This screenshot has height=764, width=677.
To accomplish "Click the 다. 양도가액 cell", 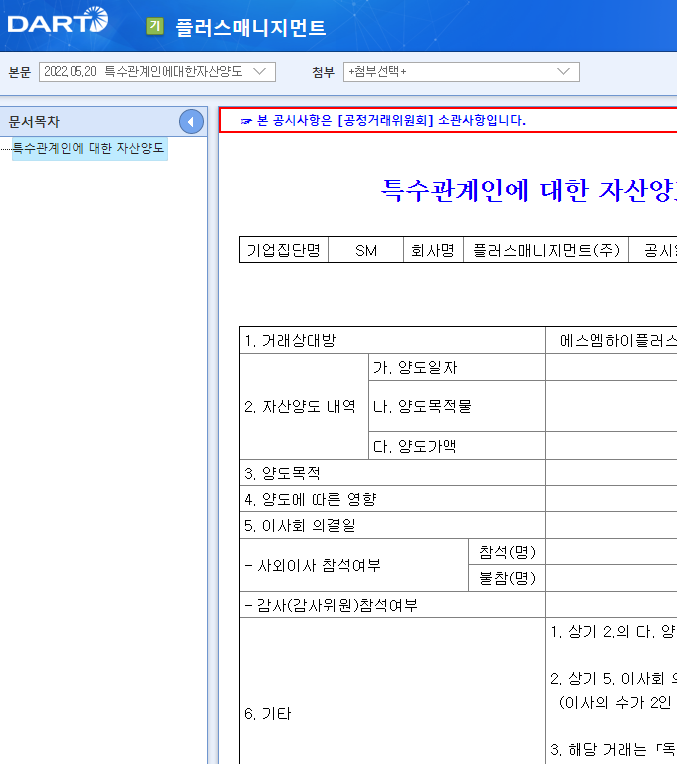I will click(457, 446).
